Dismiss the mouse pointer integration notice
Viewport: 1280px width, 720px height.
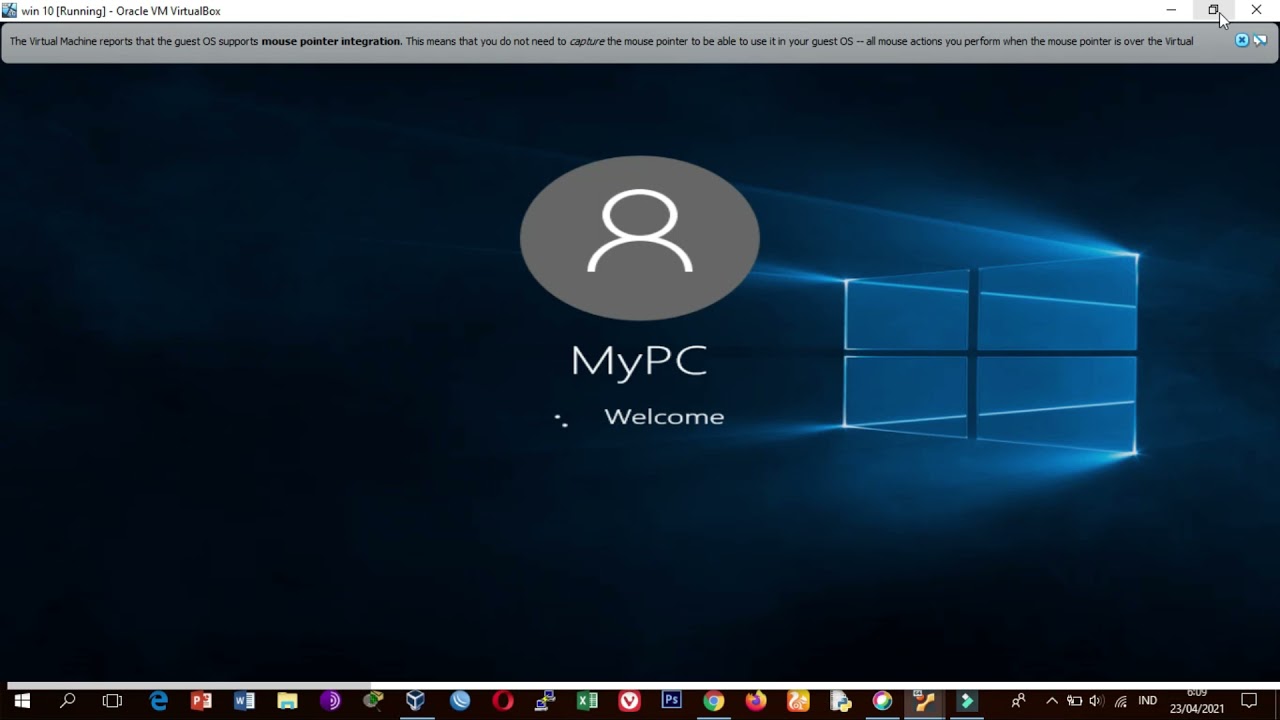coord(1242,41)
